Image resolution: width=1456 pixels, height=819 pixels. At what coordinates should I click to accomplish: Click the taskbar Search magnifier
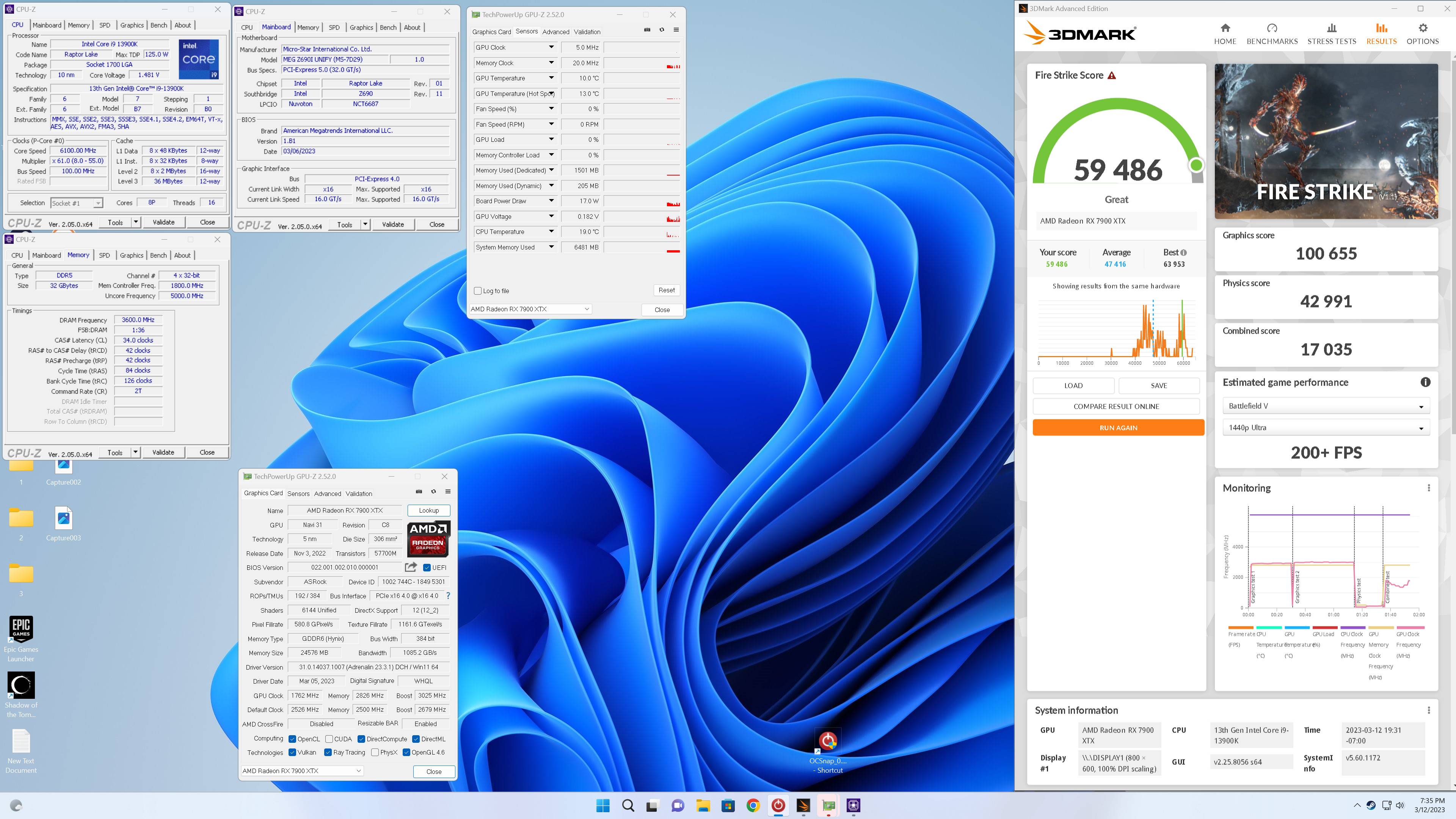click(628, 805)
